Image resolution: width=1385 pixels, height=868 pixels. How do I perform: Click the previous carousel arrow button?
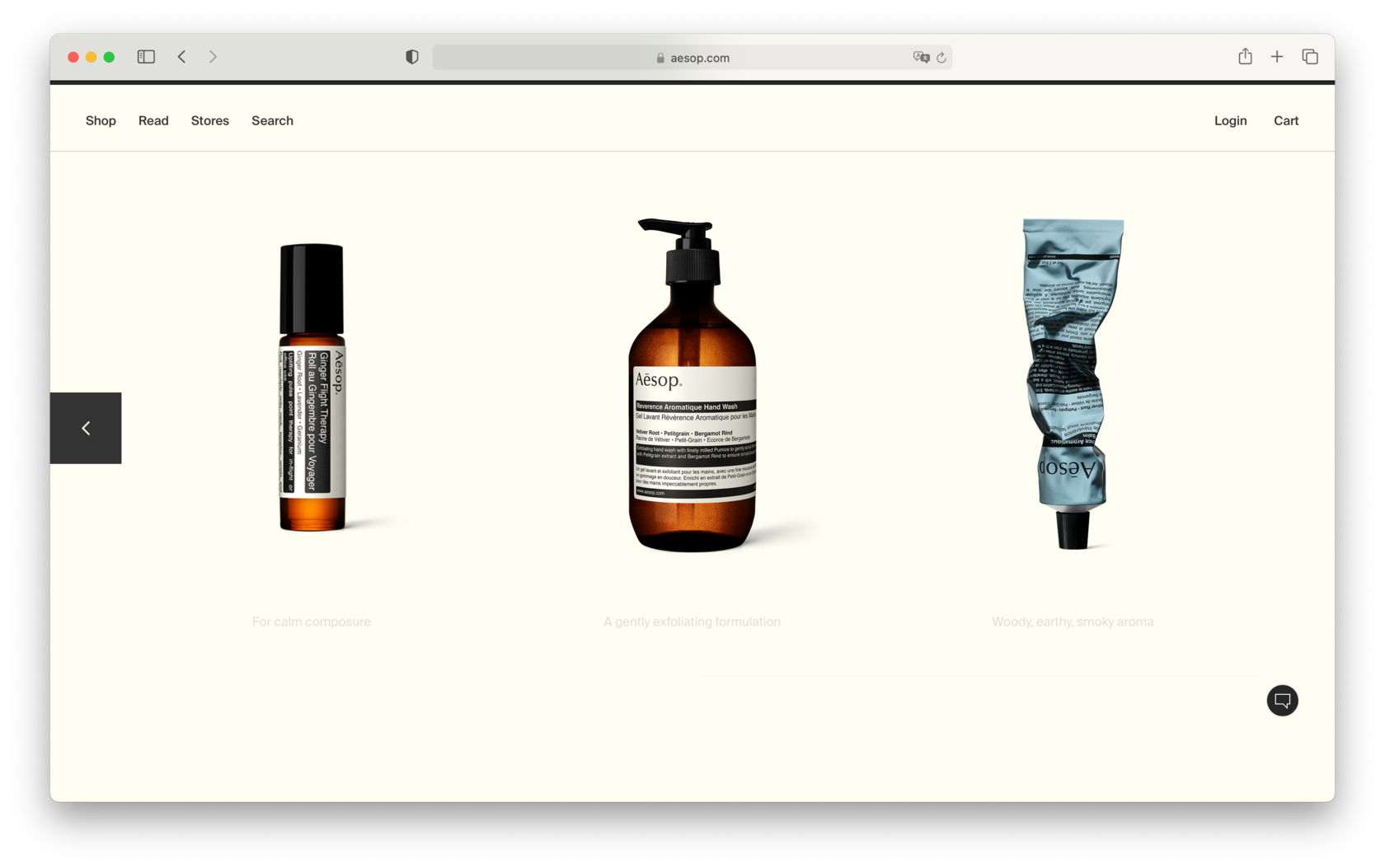click(x=86, y=428)
